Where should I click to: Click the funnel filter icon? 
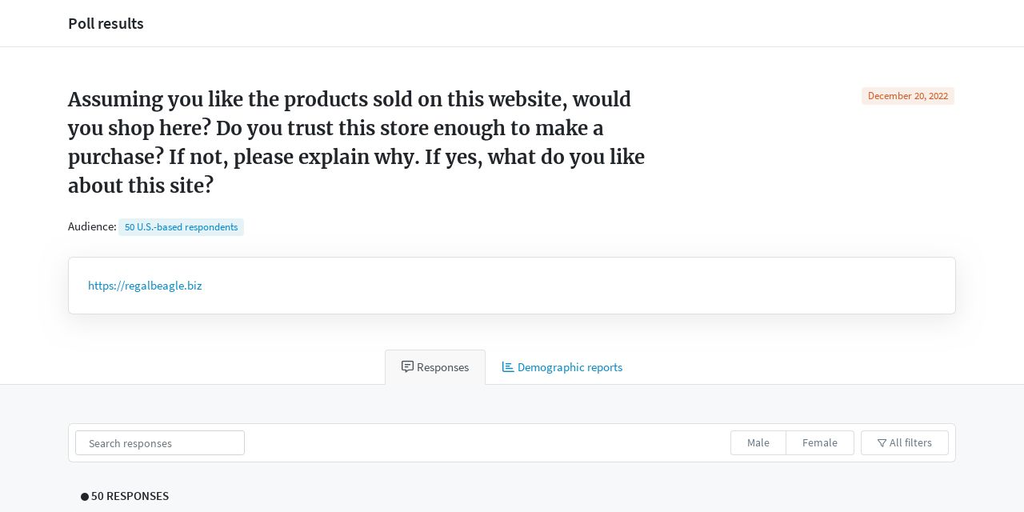pyautogui.click(x=882, y=443)
